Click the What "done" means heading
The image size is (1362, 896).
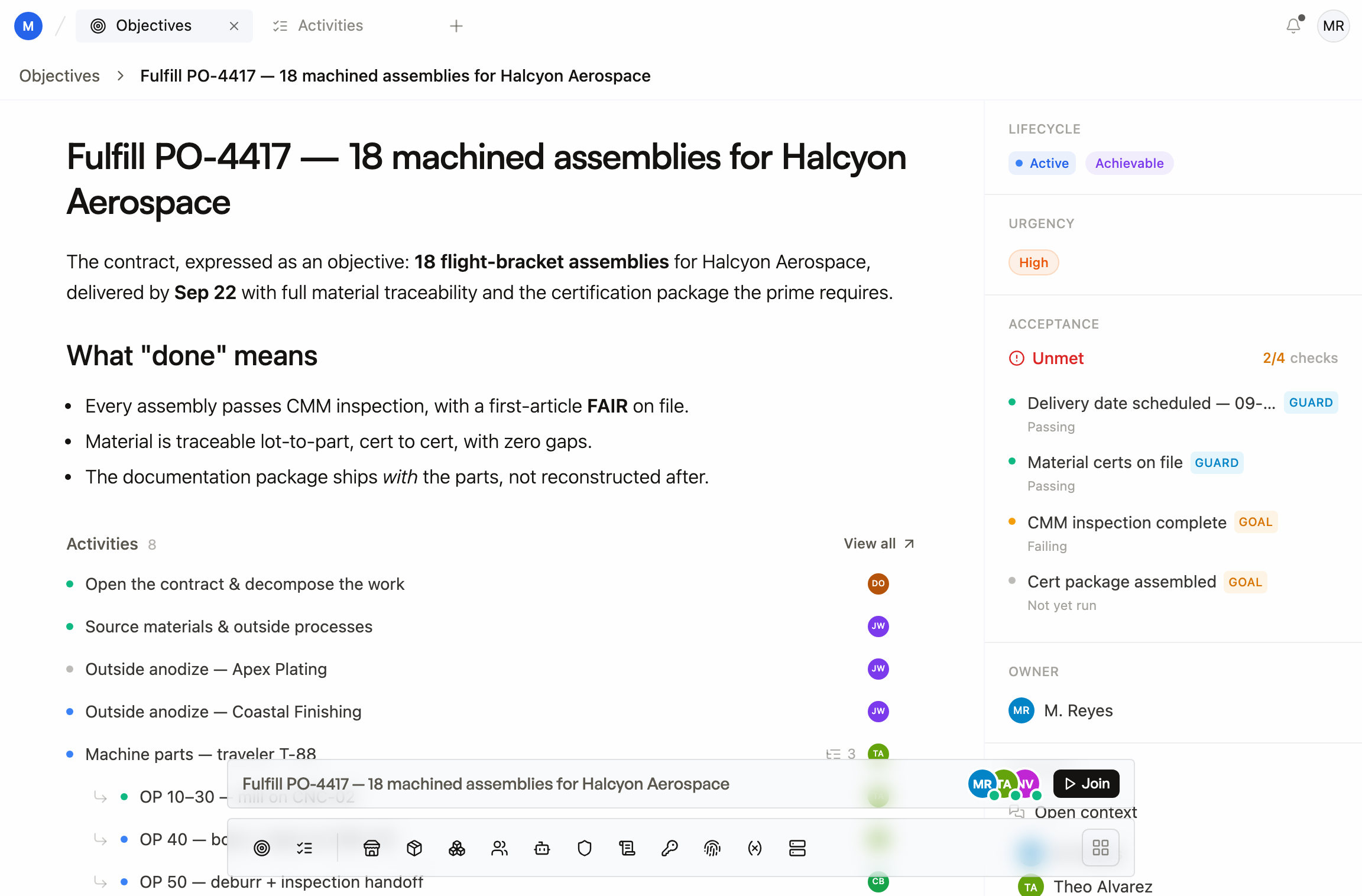click(x=192, y=356)
